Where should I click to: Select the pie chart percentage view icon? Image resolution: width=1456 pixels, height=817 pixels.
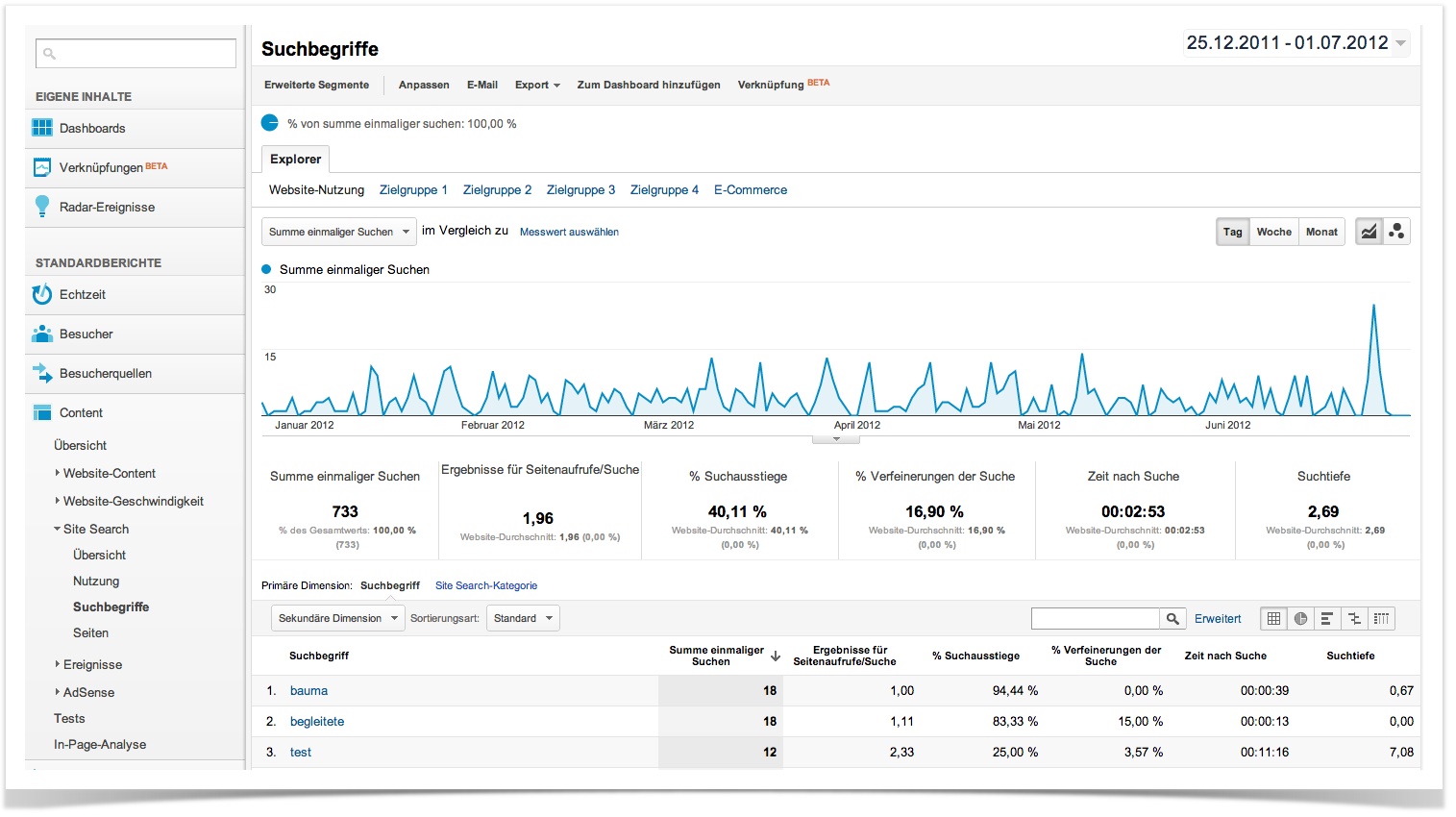(x=1300, y=619)
